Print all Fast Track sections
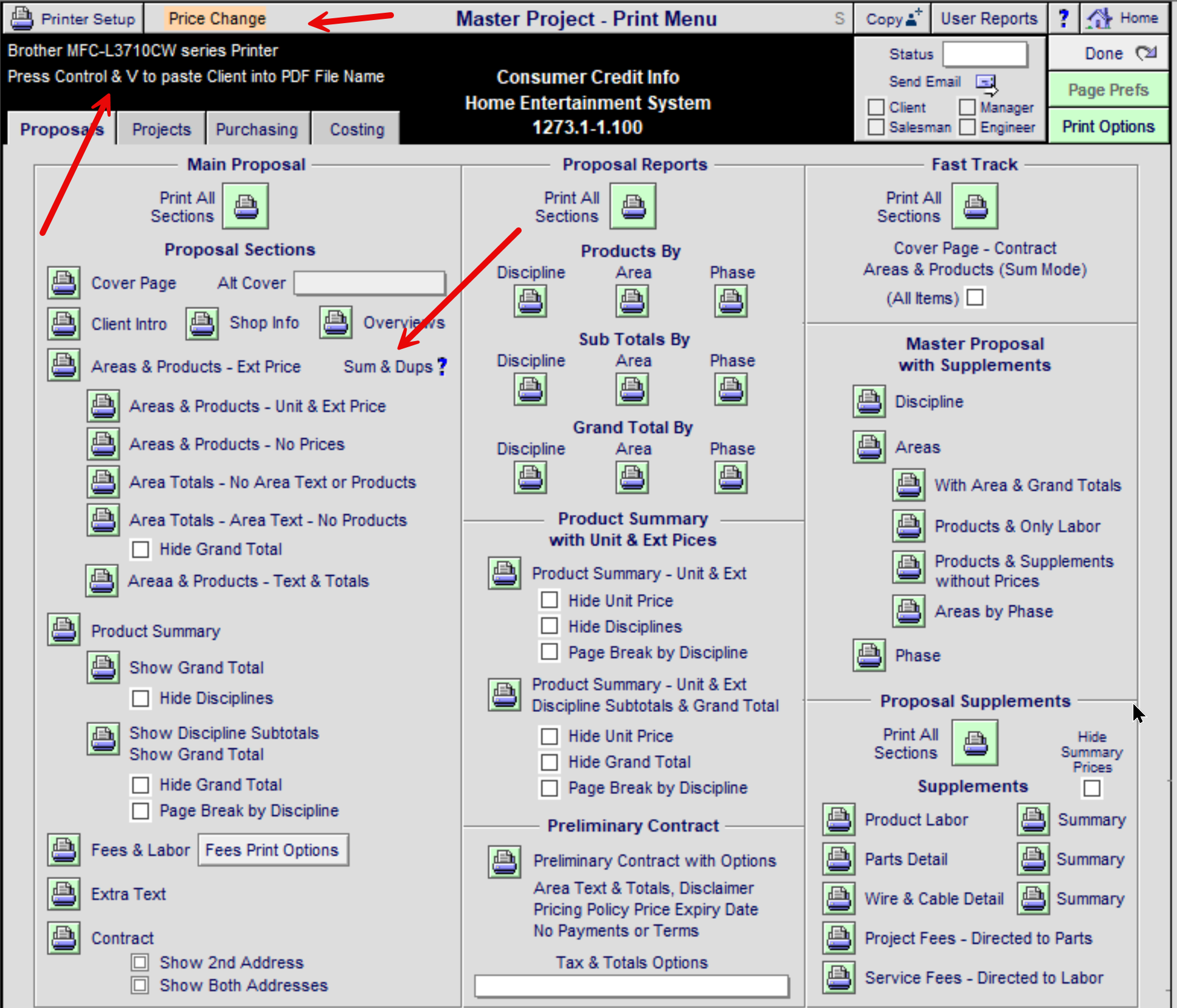Viewport: 1177px width, 1008px height. tap(975, 207)
